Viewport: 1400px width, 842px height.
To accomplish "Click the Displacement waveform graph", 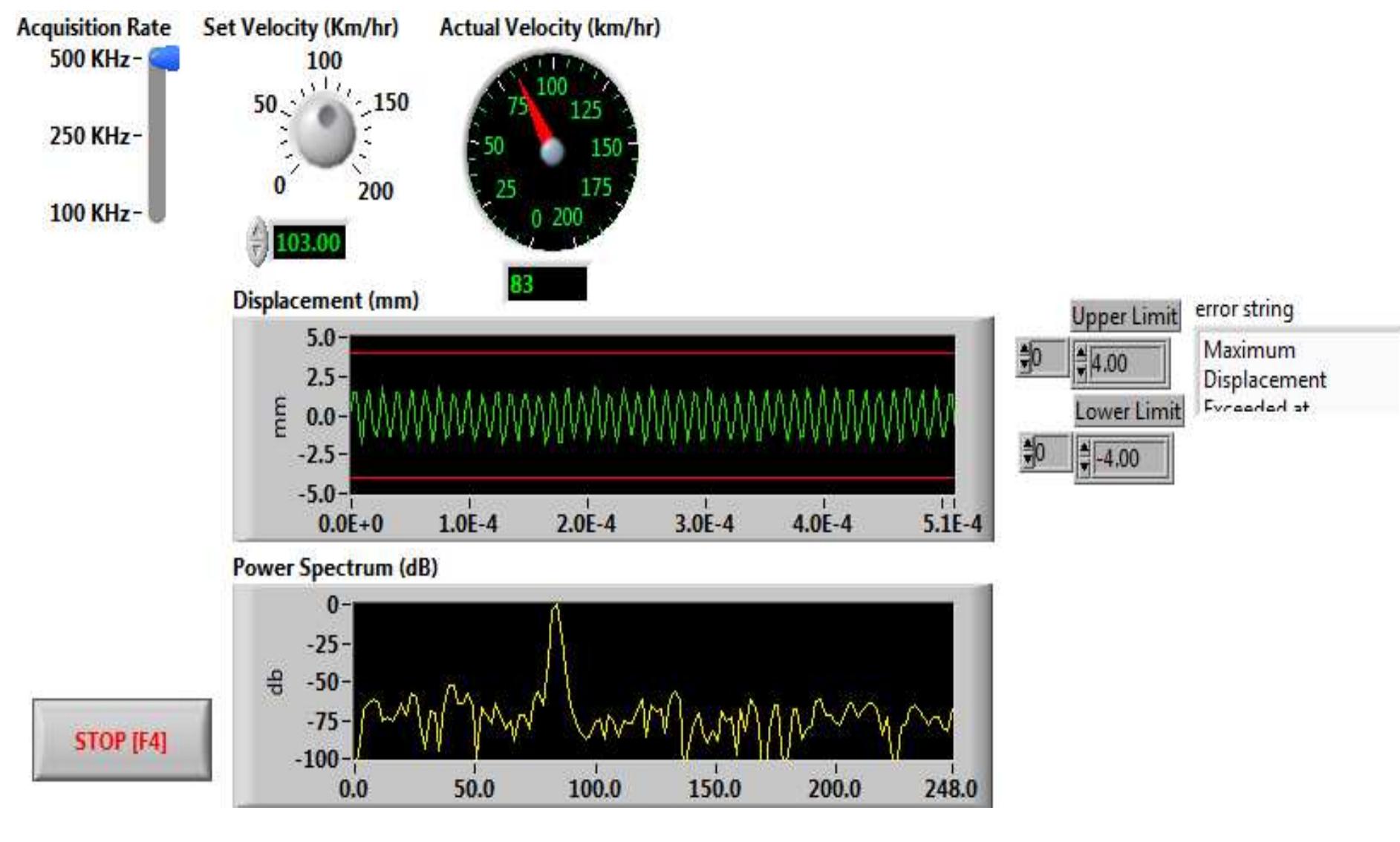I will coord(652,414).
